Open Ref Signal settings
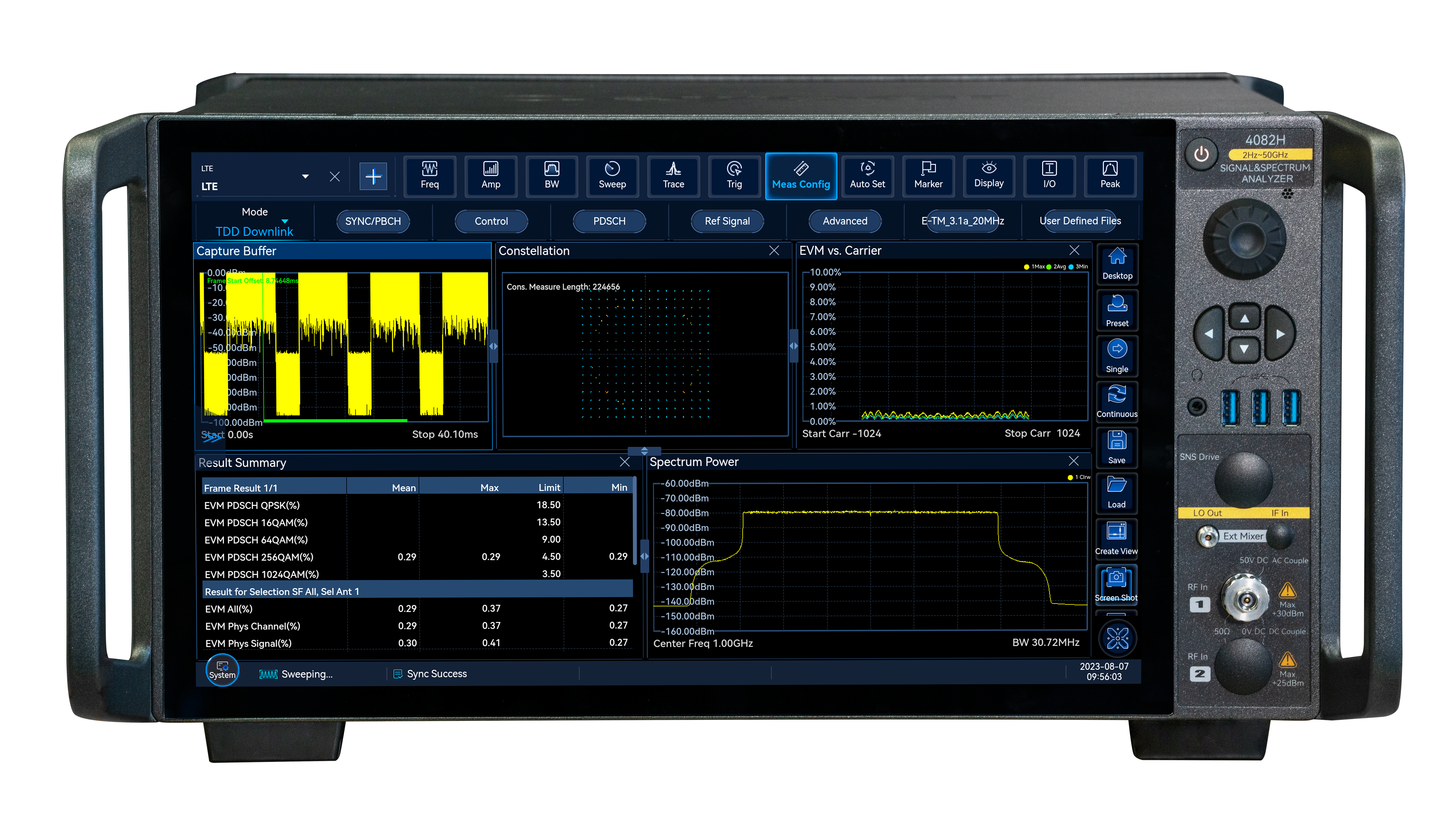Screen dimensions: 1456x817 (727, 221)
